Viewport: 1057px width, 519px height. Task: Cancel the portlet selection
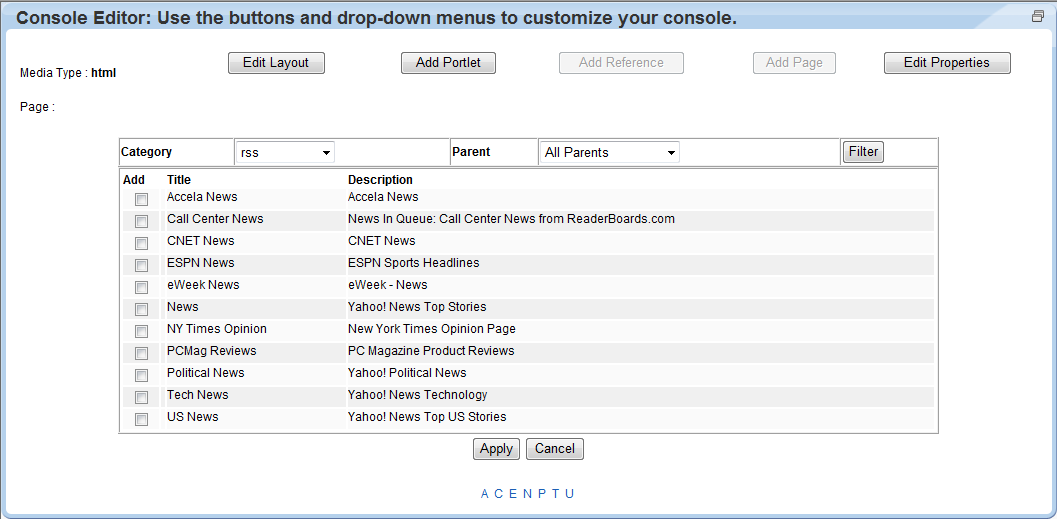pos(554,449)
